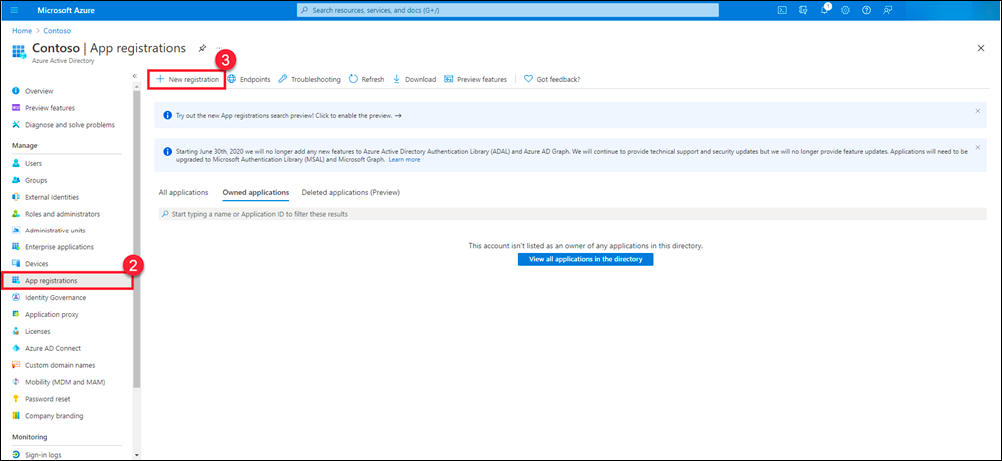Dismiss the ADAL deprecation notice banner

point(977,147)
